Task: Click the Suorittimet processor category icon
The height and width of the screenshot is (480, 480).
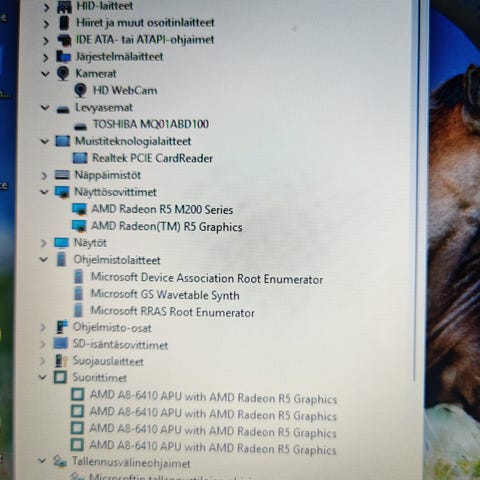Action: tap(60, 377)
